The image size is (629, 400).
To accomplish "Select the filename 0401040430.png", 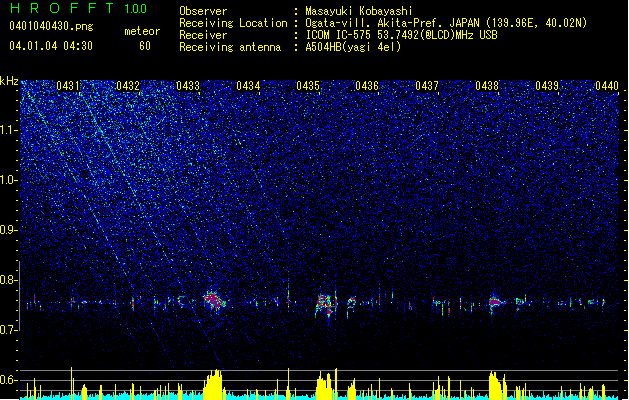I will click(x=51, y=26).
